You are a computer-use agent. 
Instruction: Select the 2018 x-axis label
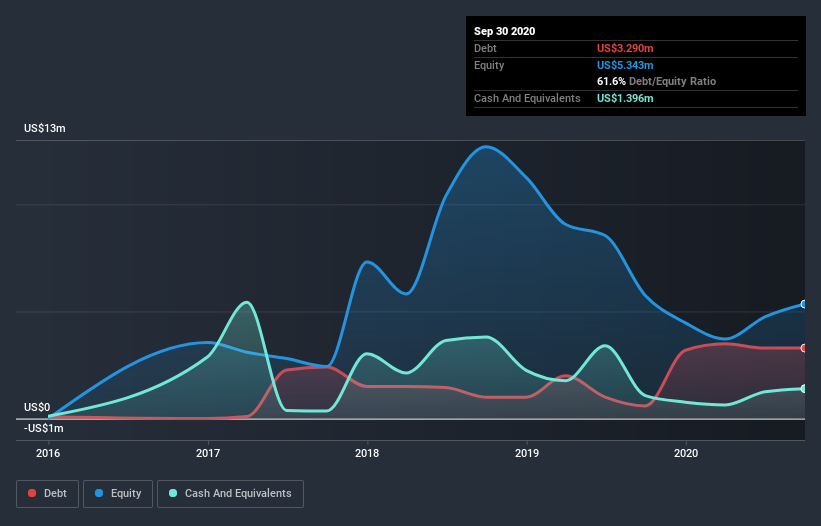tap(367, 453)
